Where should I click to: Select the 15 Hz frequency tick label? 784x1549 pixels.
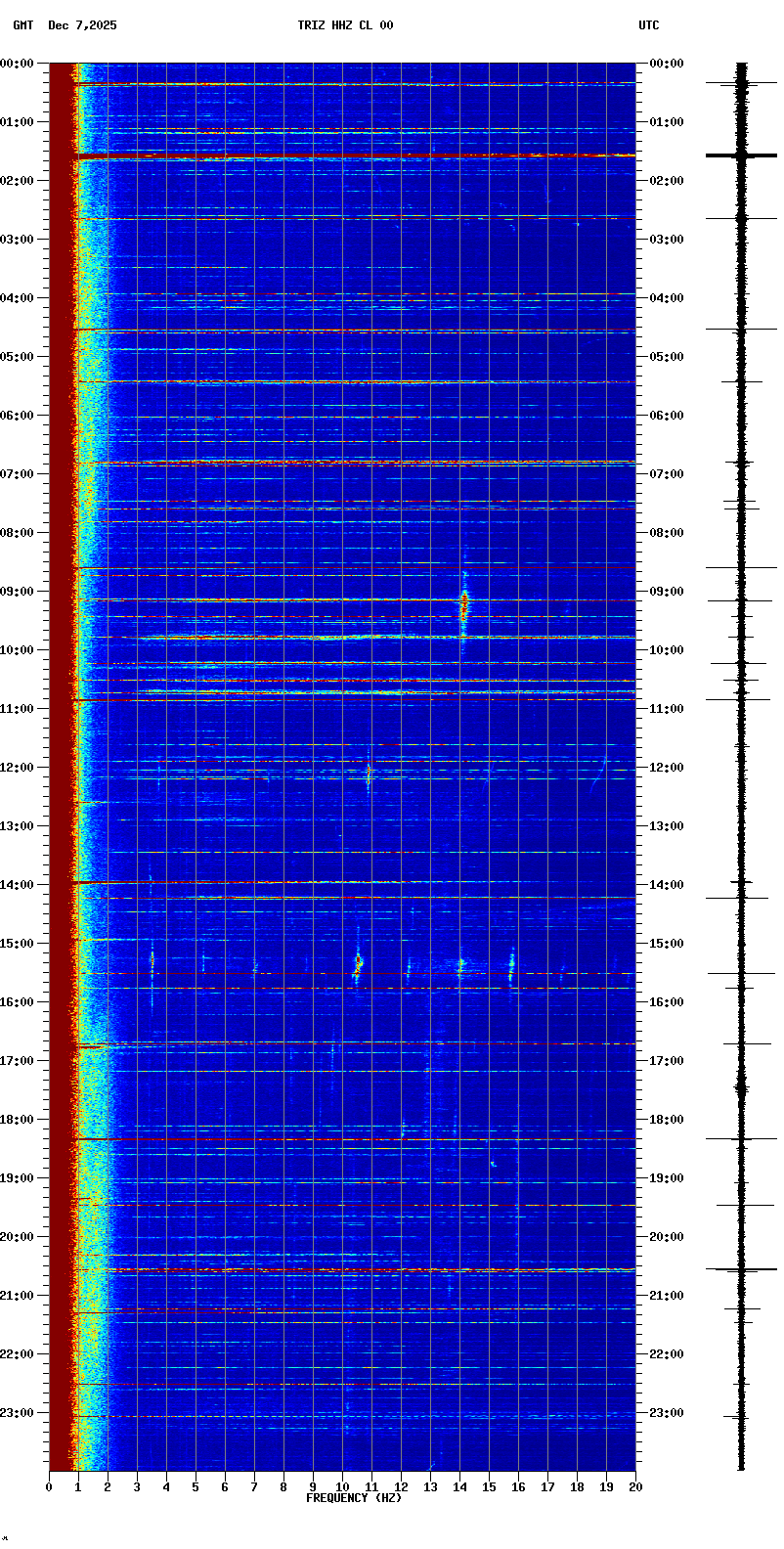click(x=489, y=1487)
